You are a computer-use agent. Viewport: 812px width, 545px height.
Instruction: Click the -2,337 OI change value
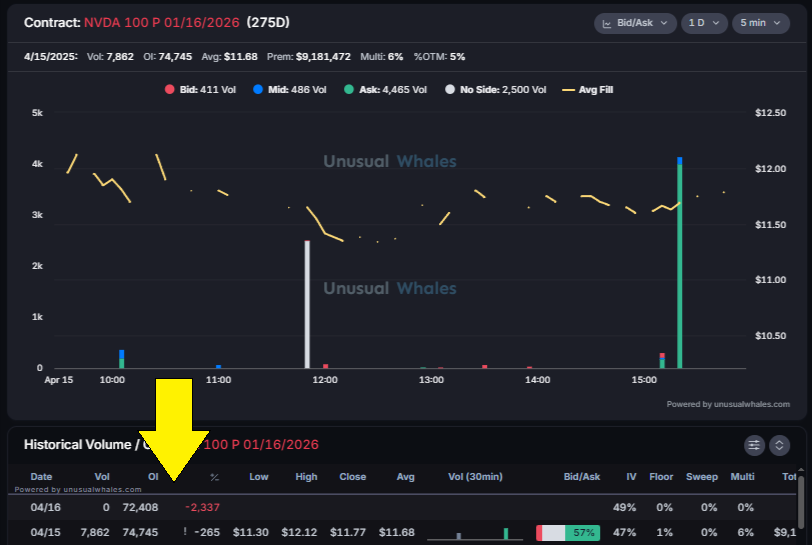202,508
